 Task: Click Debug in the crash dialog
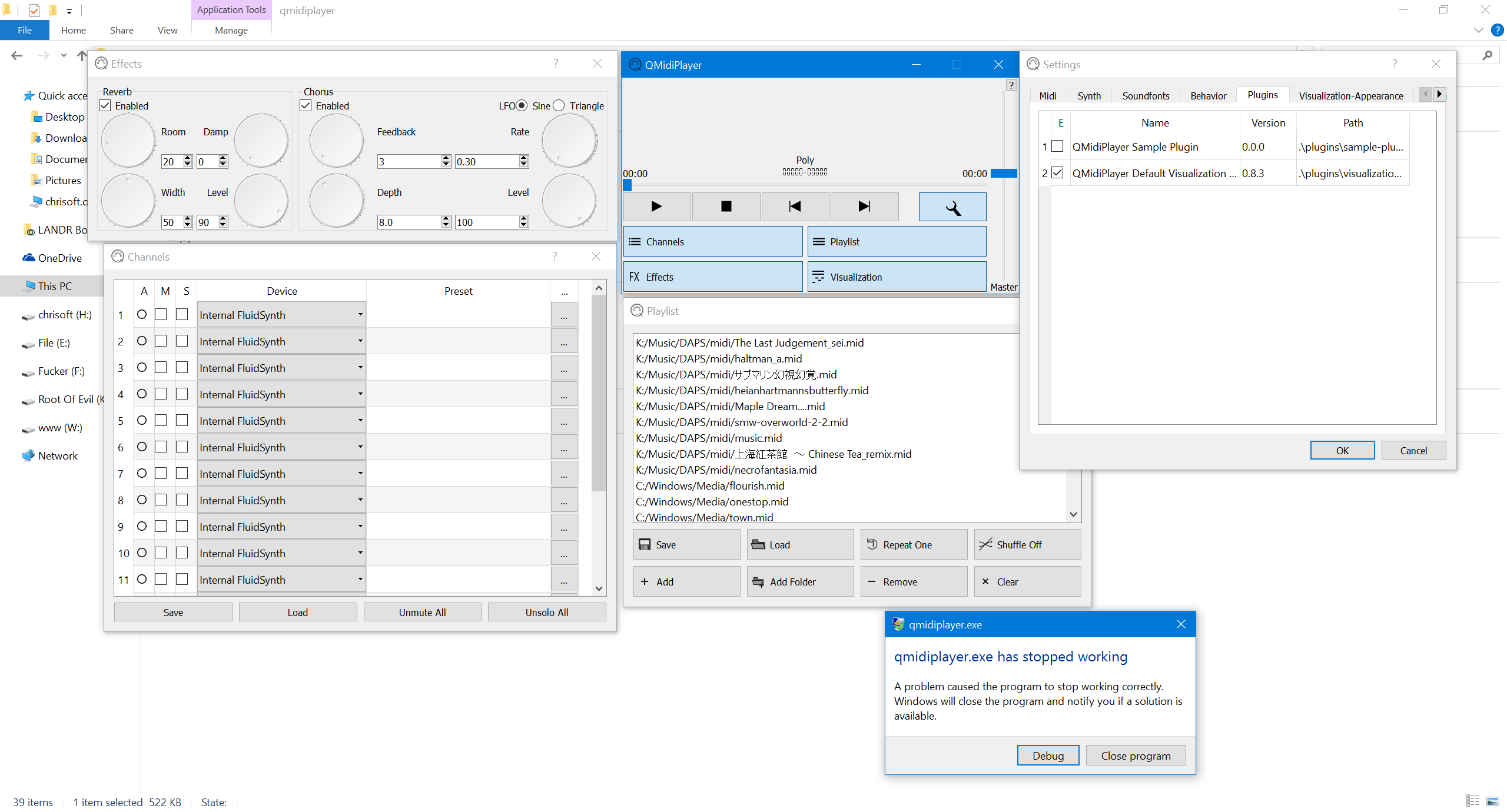pos(1048,756)
